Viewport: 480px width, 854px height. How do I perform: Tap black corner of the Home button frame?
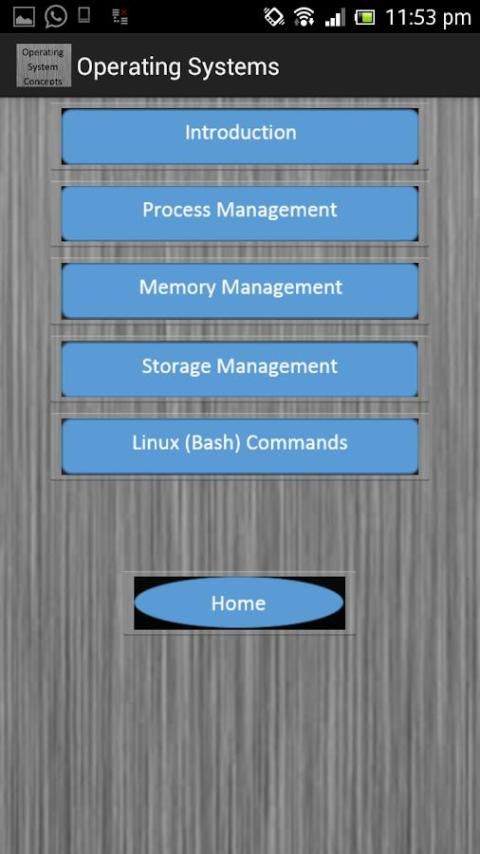pyautogui.click(x=141, y=582)
